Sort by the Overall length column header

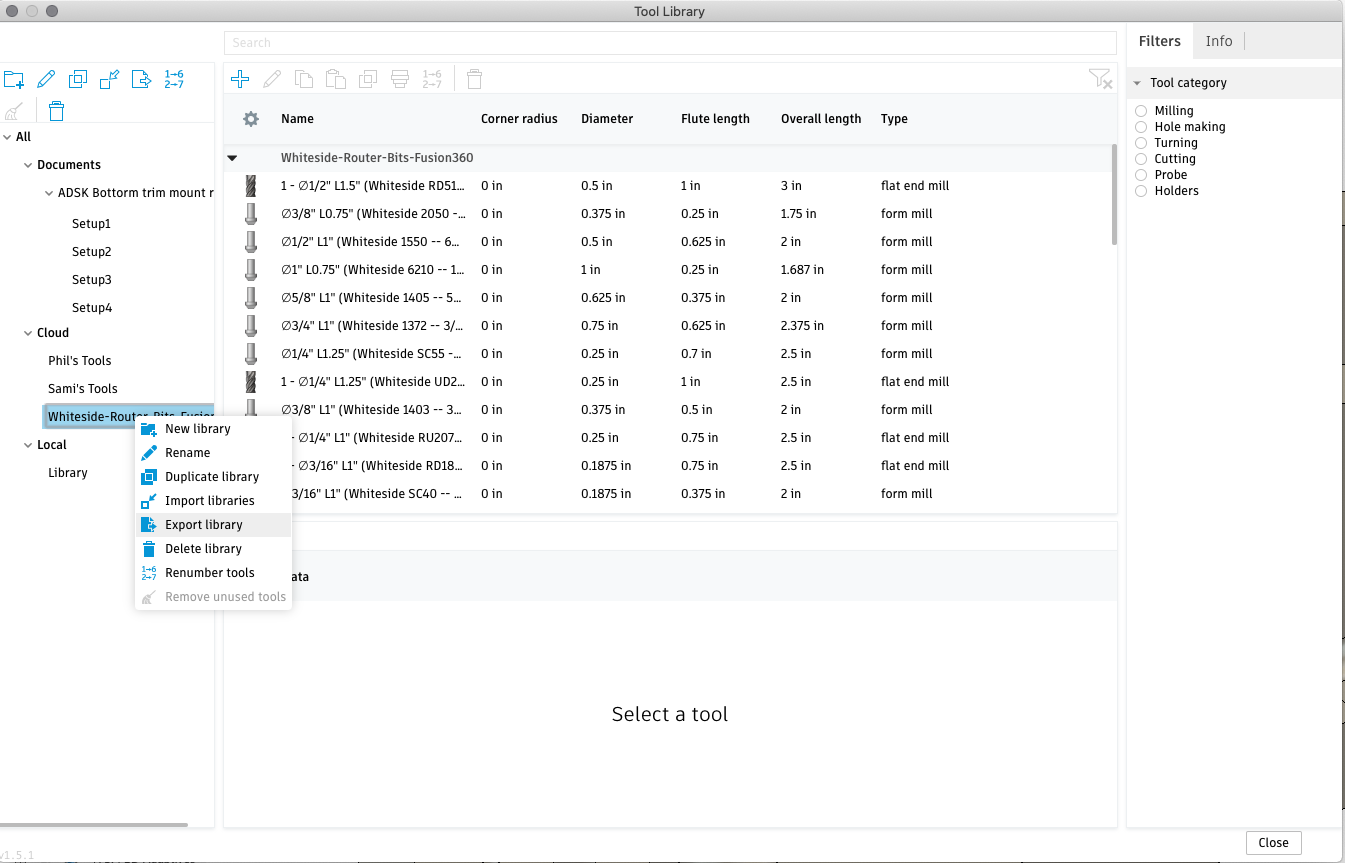(x=821, y=119)
